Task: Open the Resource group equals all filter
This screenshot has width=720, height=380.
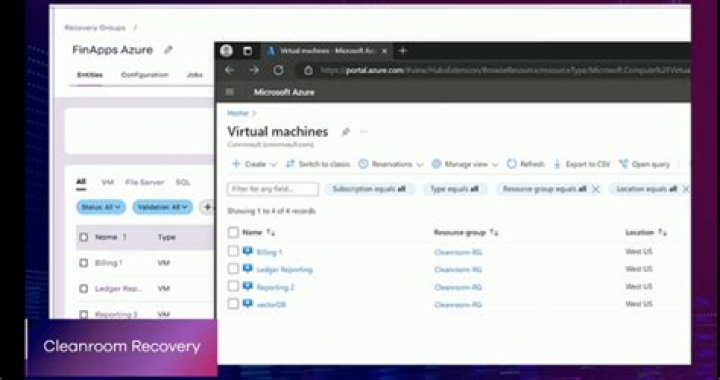Action: click(544, 189)
